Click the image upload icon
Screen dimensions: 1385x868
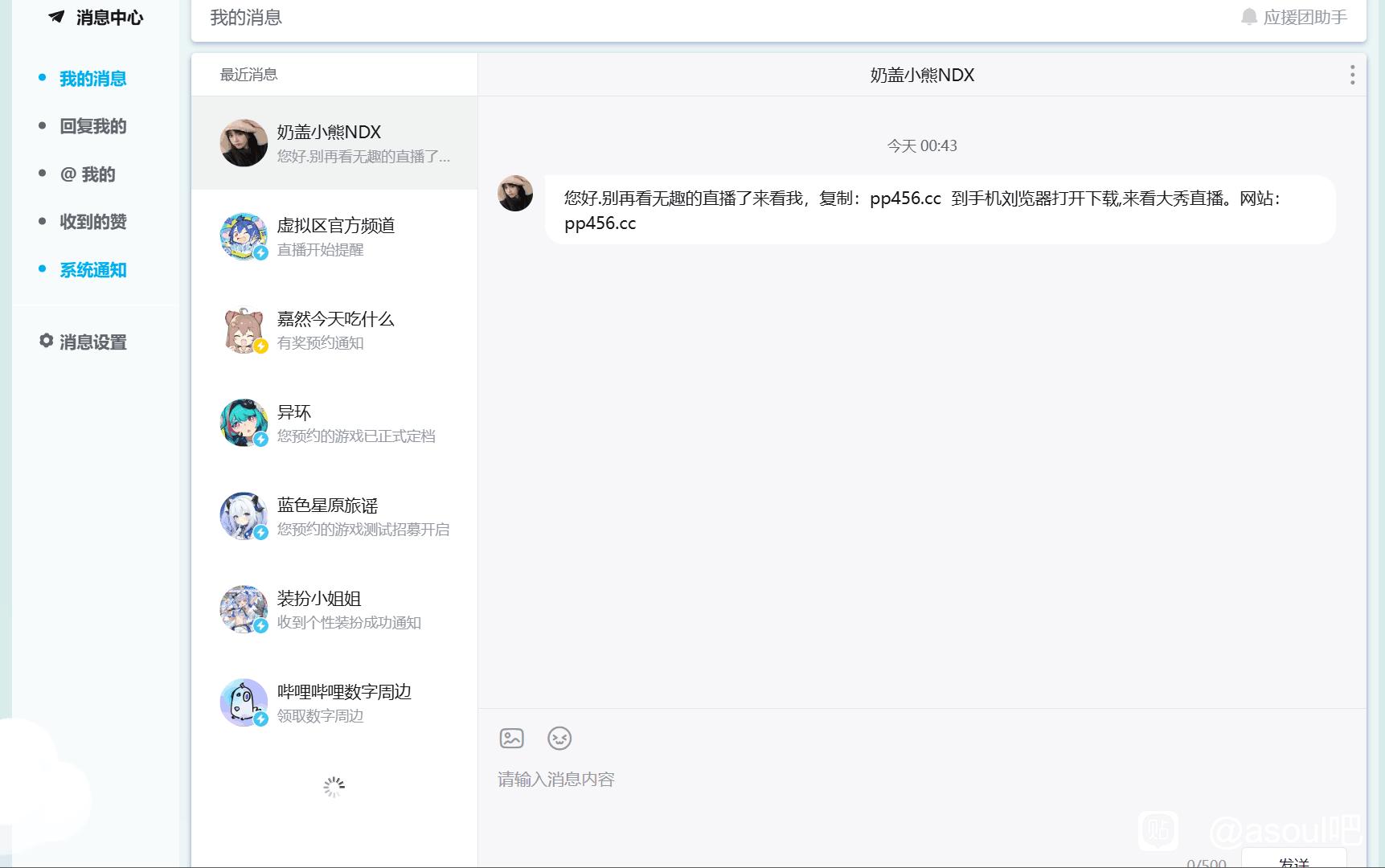pos(511,738)
